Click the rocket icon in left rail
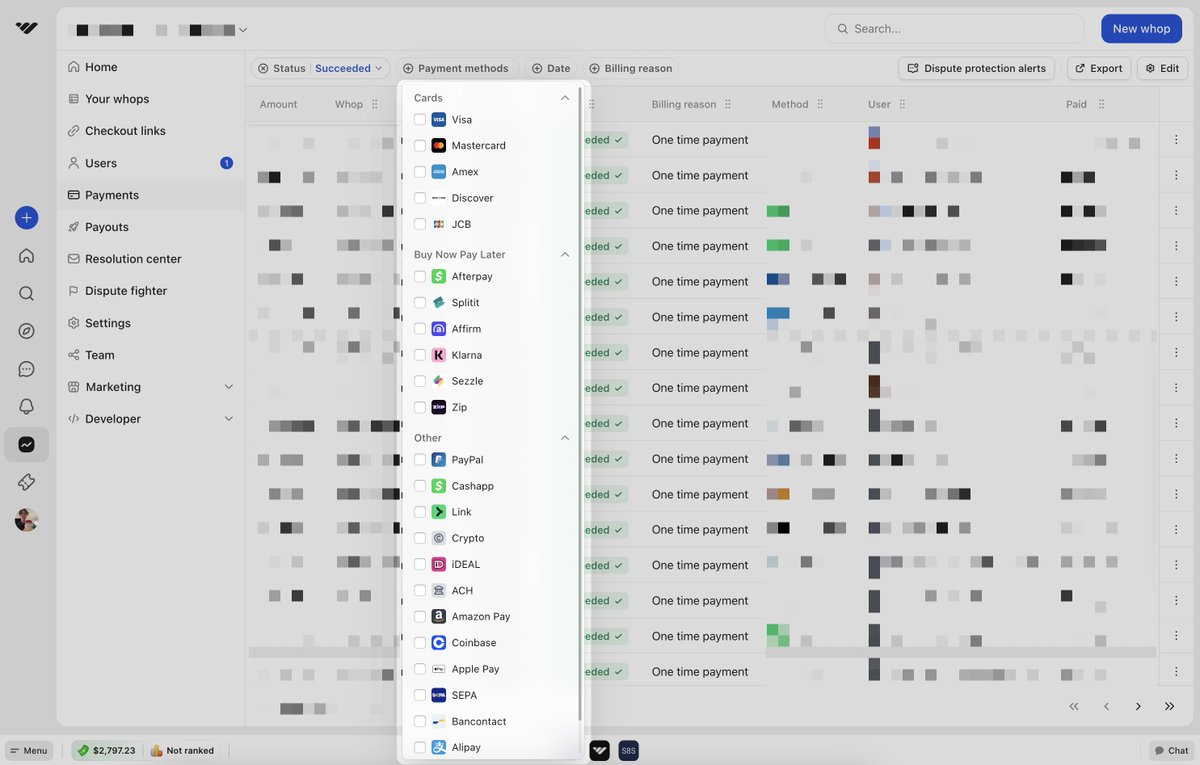1200x765 pixels. [x=27, y=482]
